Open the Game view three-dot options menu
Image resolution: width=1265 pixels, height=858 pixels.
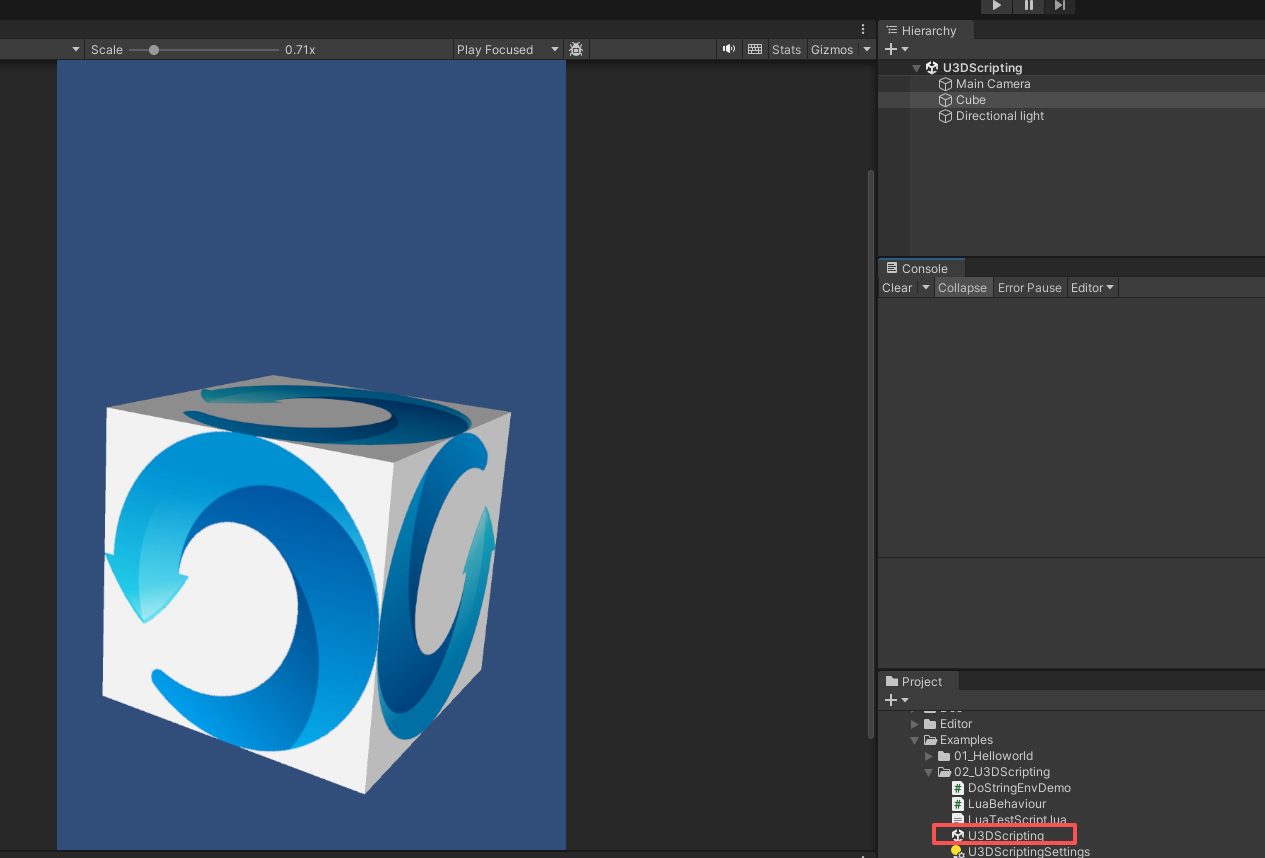coord(863,29)
